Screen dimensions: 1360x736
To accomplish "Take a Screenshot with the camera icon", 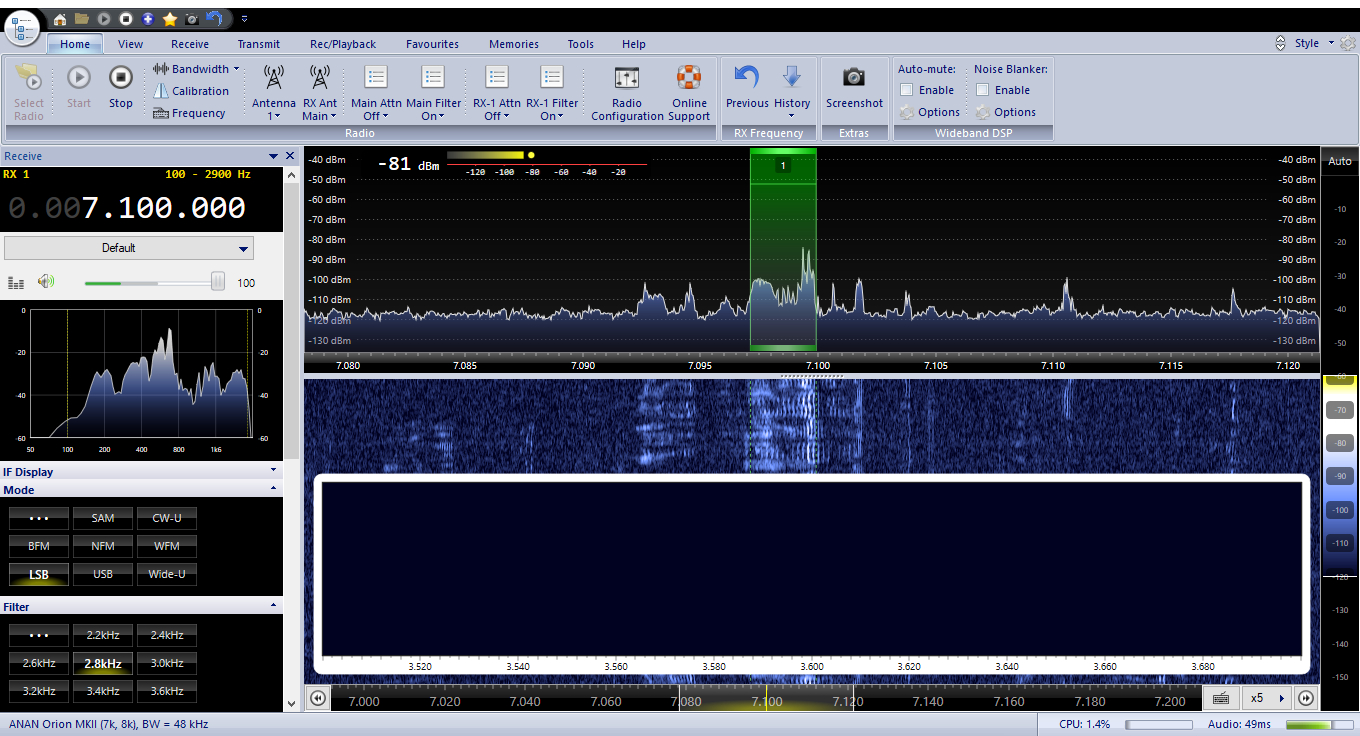I will pos(853,78).
